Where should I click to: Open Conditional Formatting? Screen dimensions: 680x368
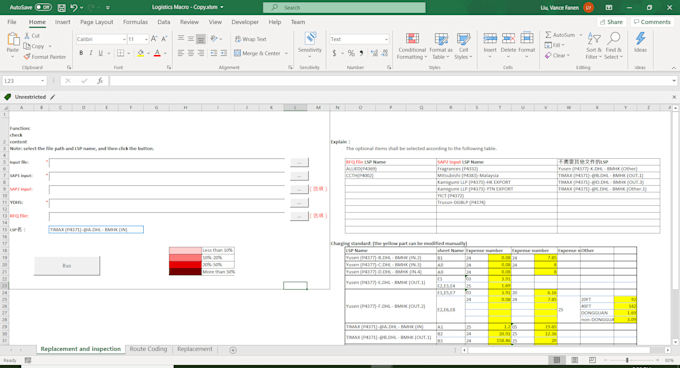412,46
